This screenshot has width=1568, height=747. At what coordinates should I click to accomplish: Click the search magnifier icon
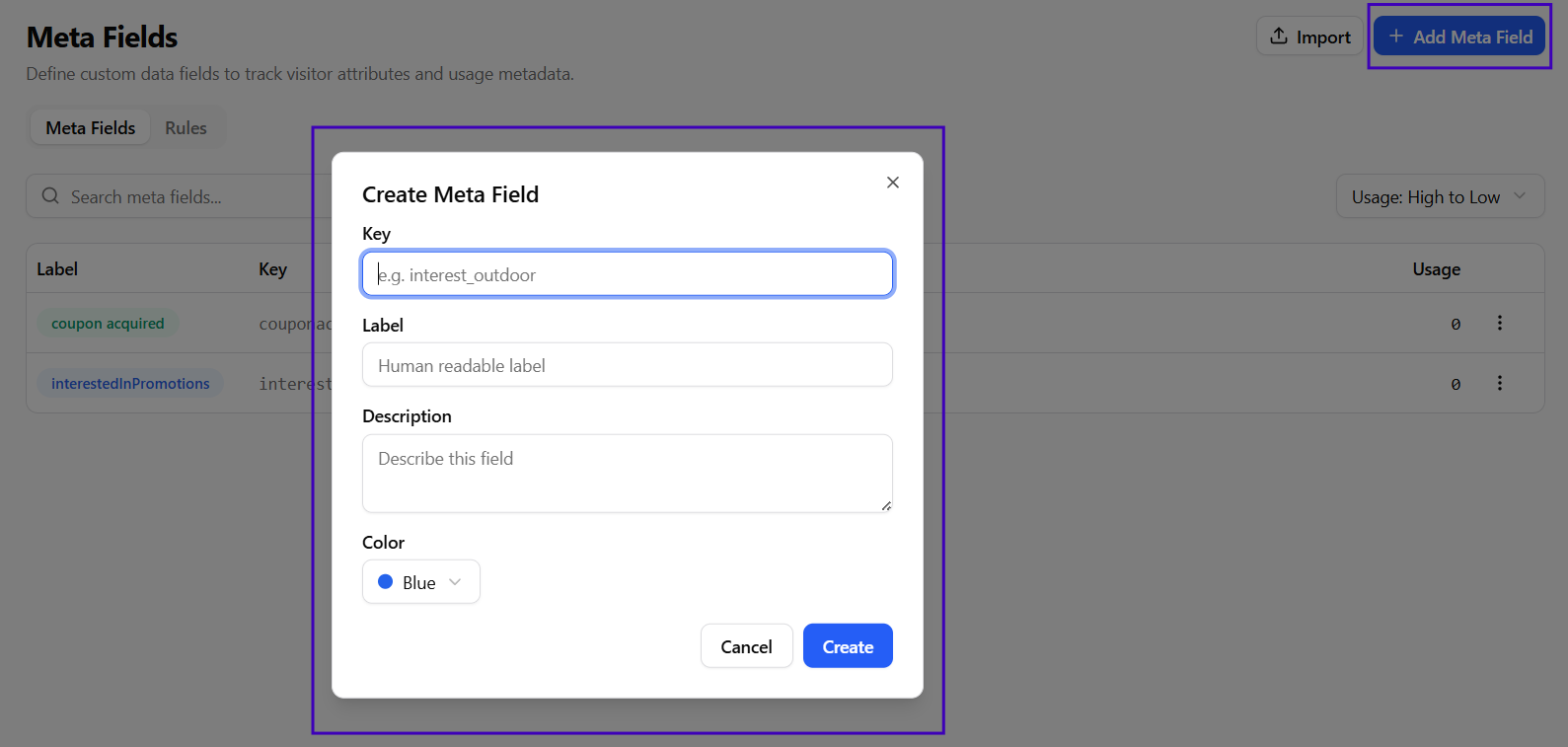(x=50, y=195)
